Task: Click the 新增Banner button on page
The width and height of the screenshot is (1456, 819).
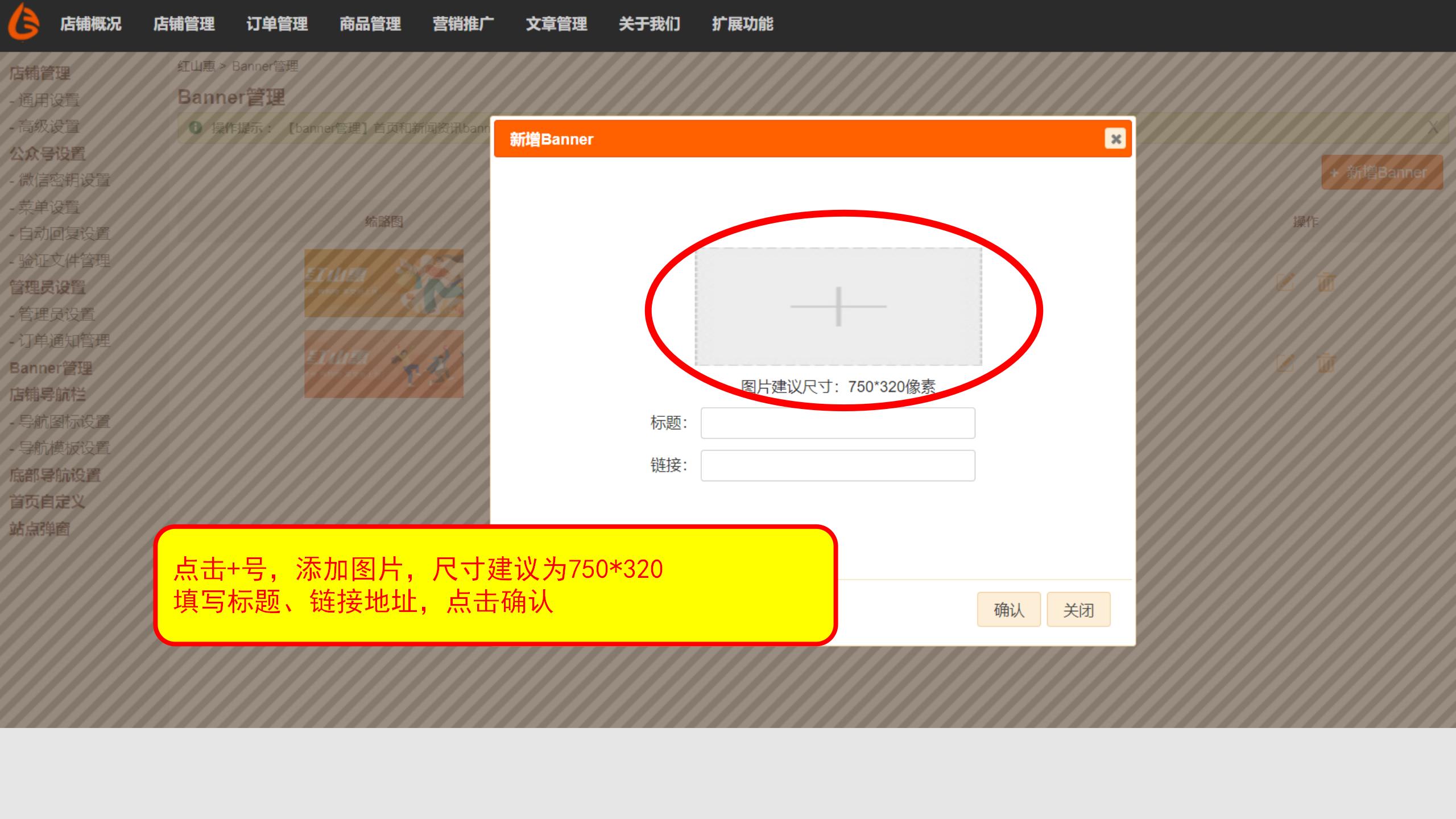Action: tap(1382, 172)
